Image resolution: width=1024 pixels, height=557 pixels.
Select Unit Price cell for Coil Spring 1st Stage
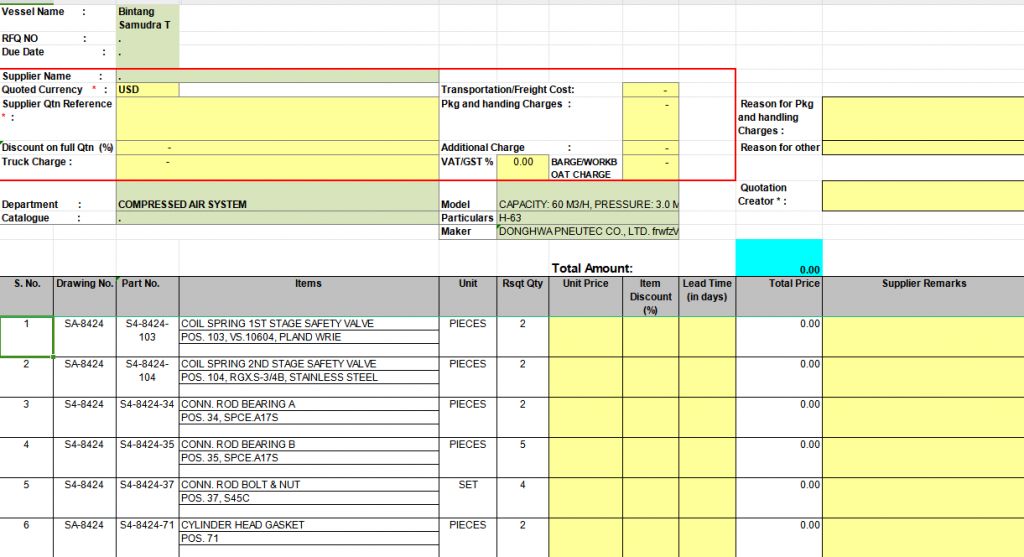[585, 336]
